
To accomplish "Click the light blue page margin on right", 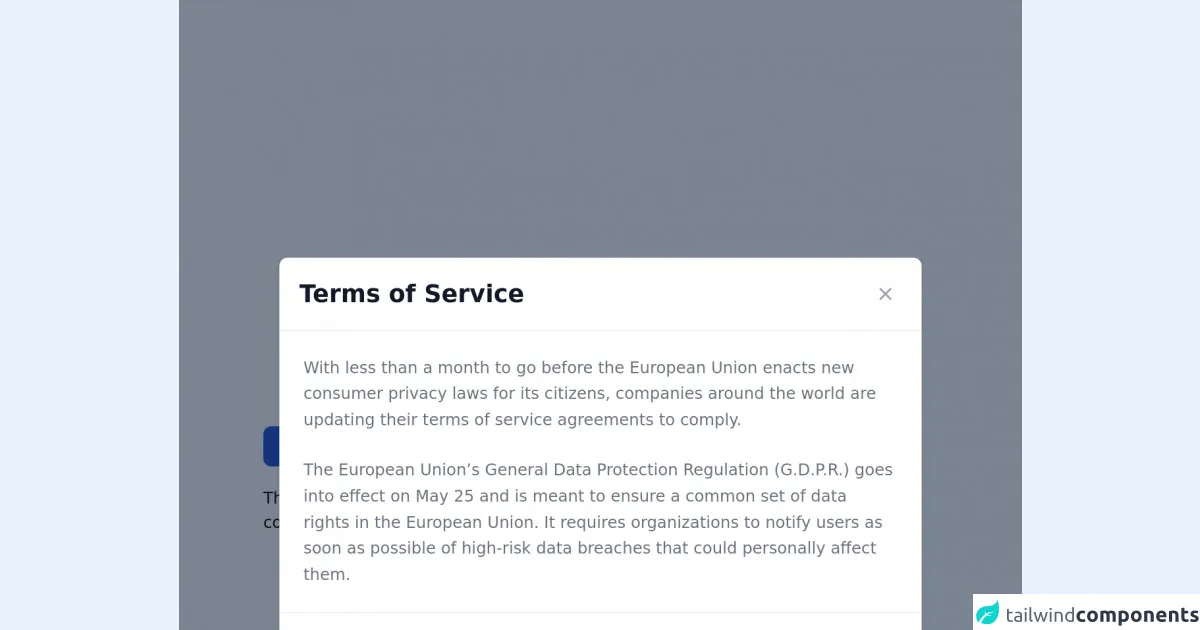I will point(1110,300).
